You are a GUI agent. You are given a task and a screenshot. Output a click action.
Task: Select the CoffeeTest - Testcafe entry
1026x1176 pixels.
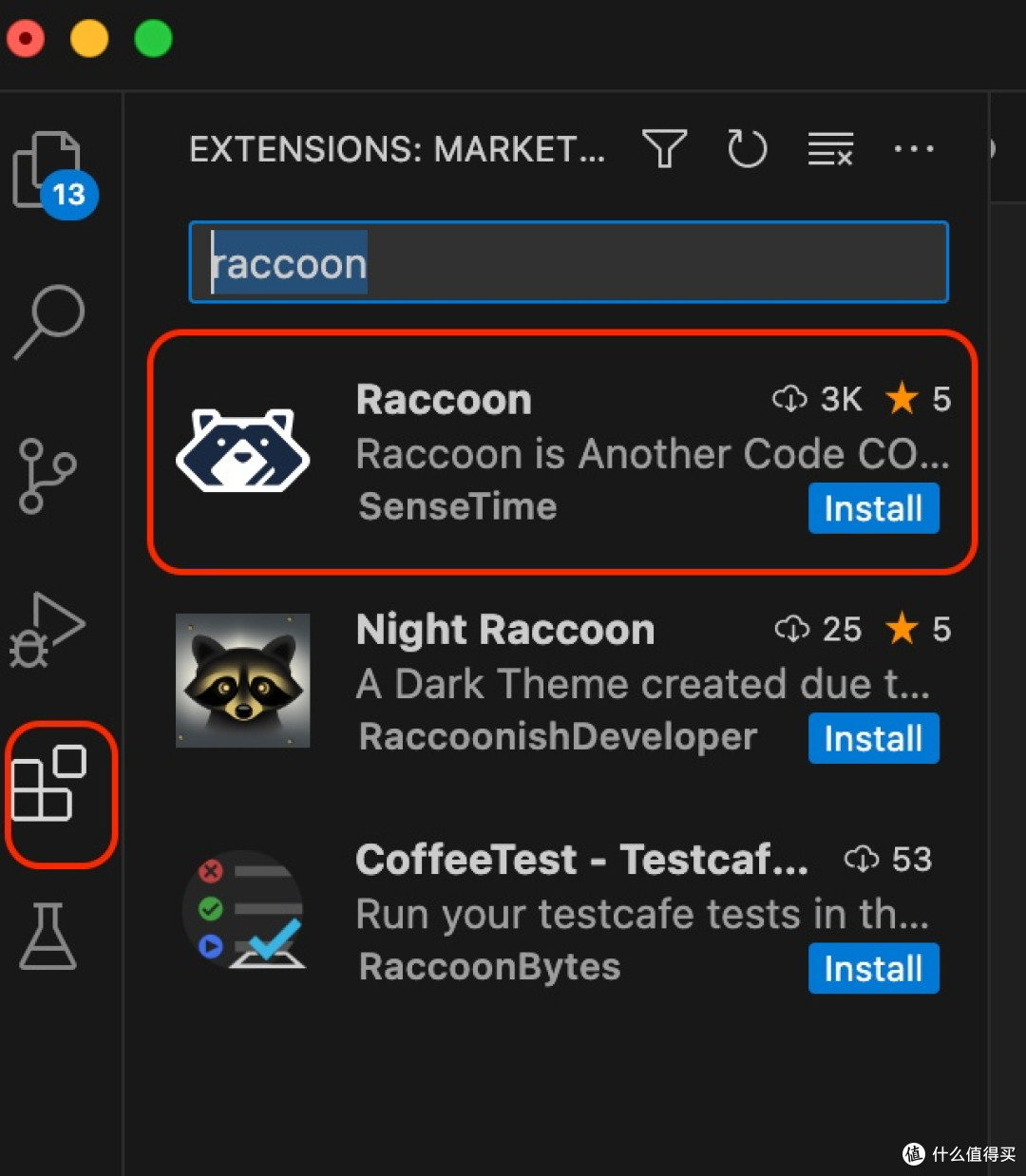point(562,913)
